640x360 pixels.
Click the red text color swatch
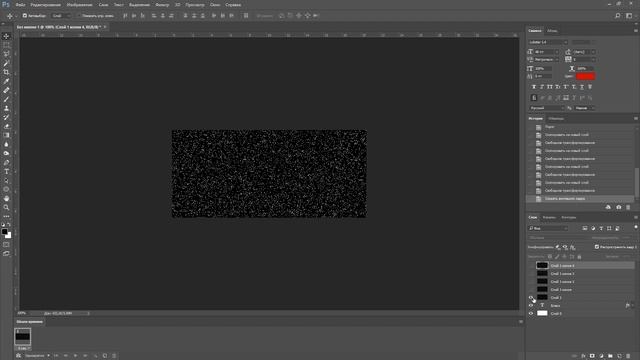point(585,76)
